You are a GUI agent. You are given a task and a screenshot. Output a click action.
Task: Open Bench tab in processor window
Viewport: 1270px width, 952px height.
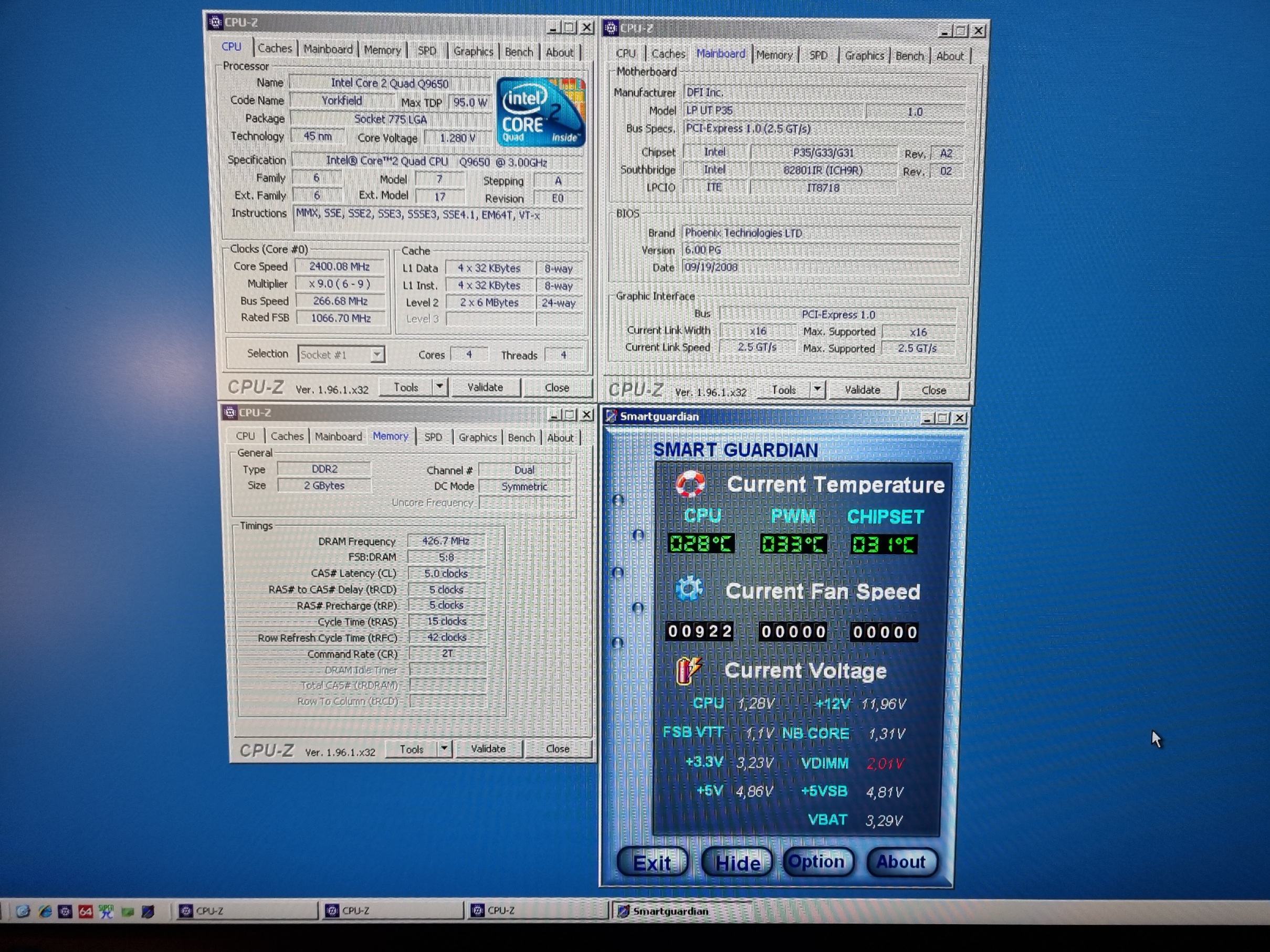tap(519, 51)
